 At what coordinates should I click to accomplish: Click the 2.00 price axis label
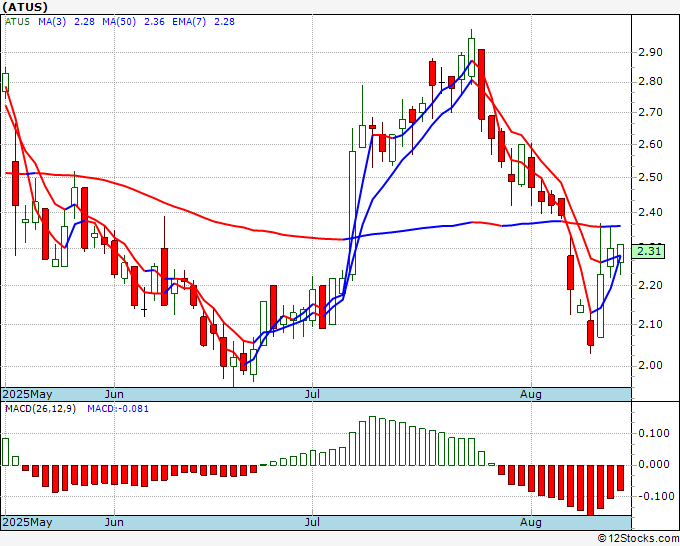click(651, 365)
